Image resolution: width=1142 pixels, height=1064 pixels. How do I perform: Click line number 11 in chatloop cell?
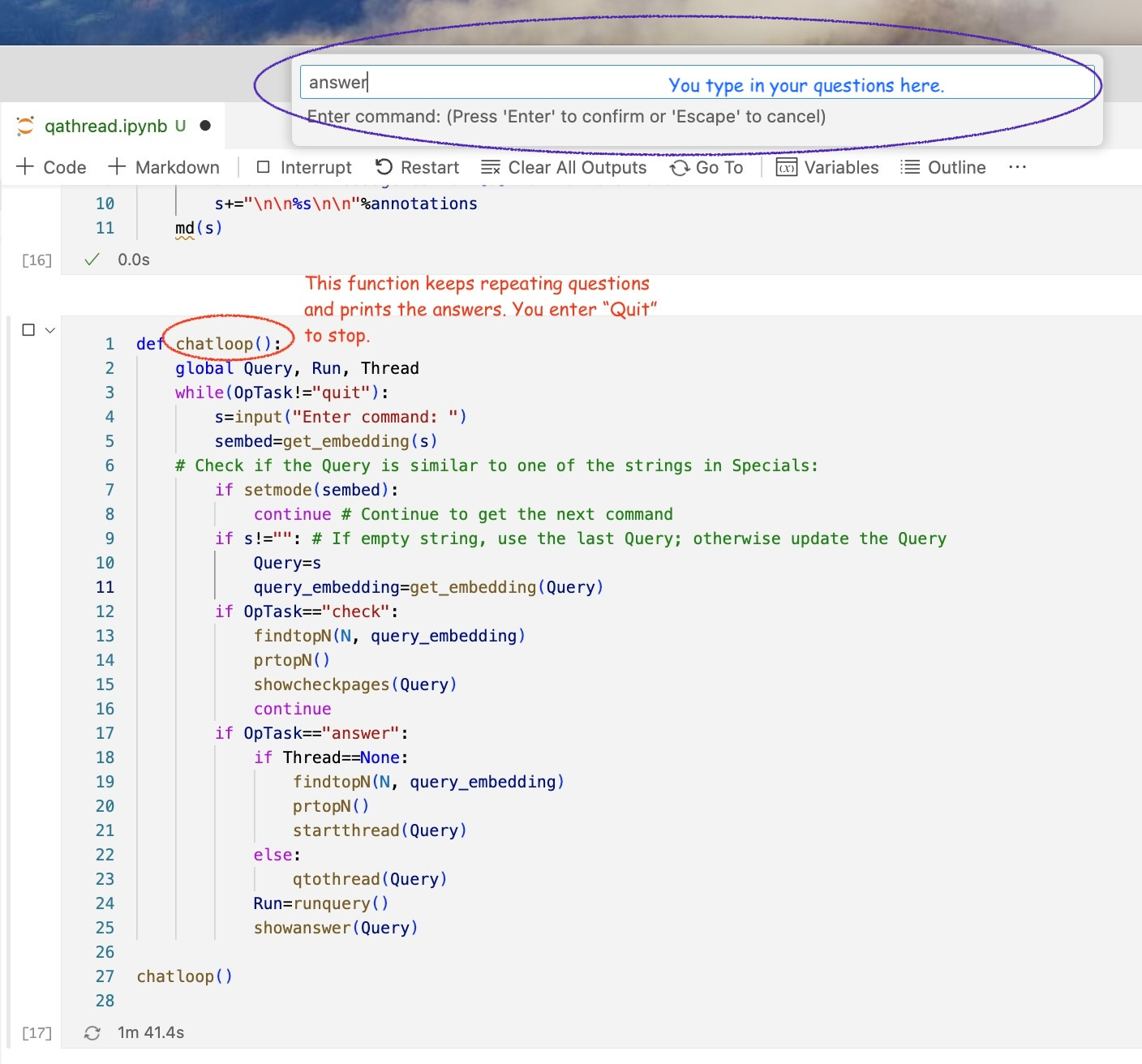[105, 587]
